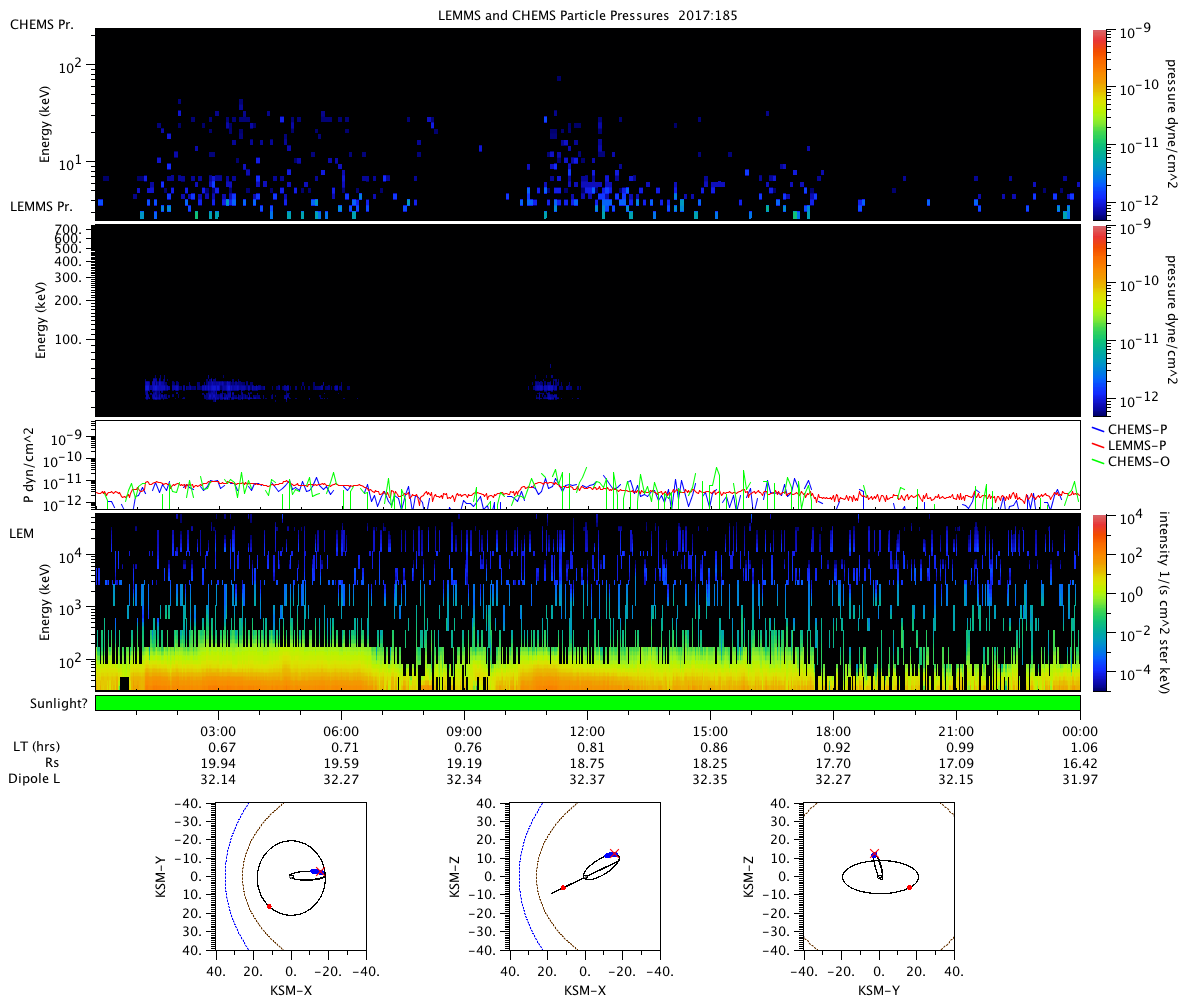Click the 12:00 time axis label
This screenshot has height=1000, width=1200.
(587, 730)
